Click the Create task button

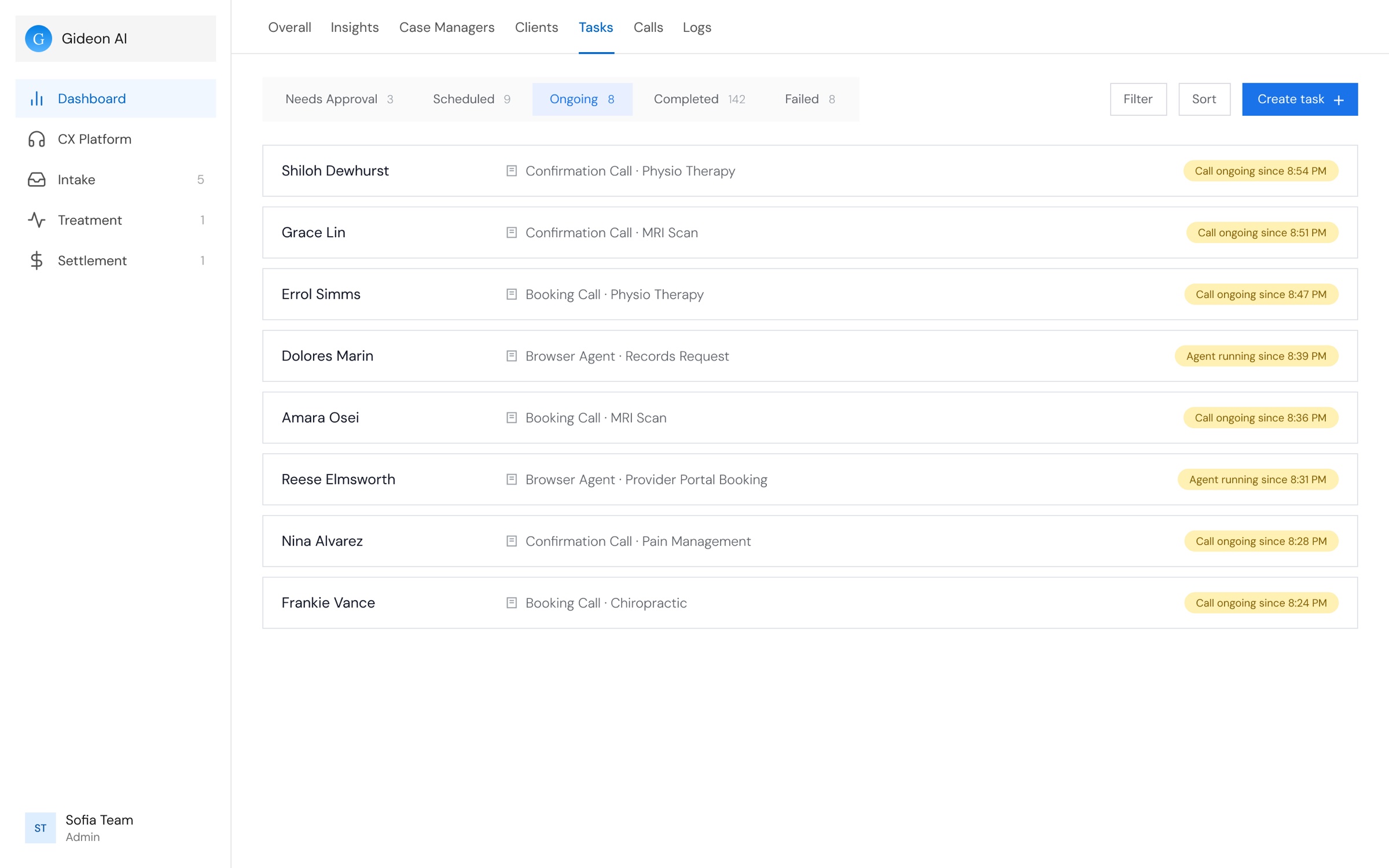(x=1300, y=99)
